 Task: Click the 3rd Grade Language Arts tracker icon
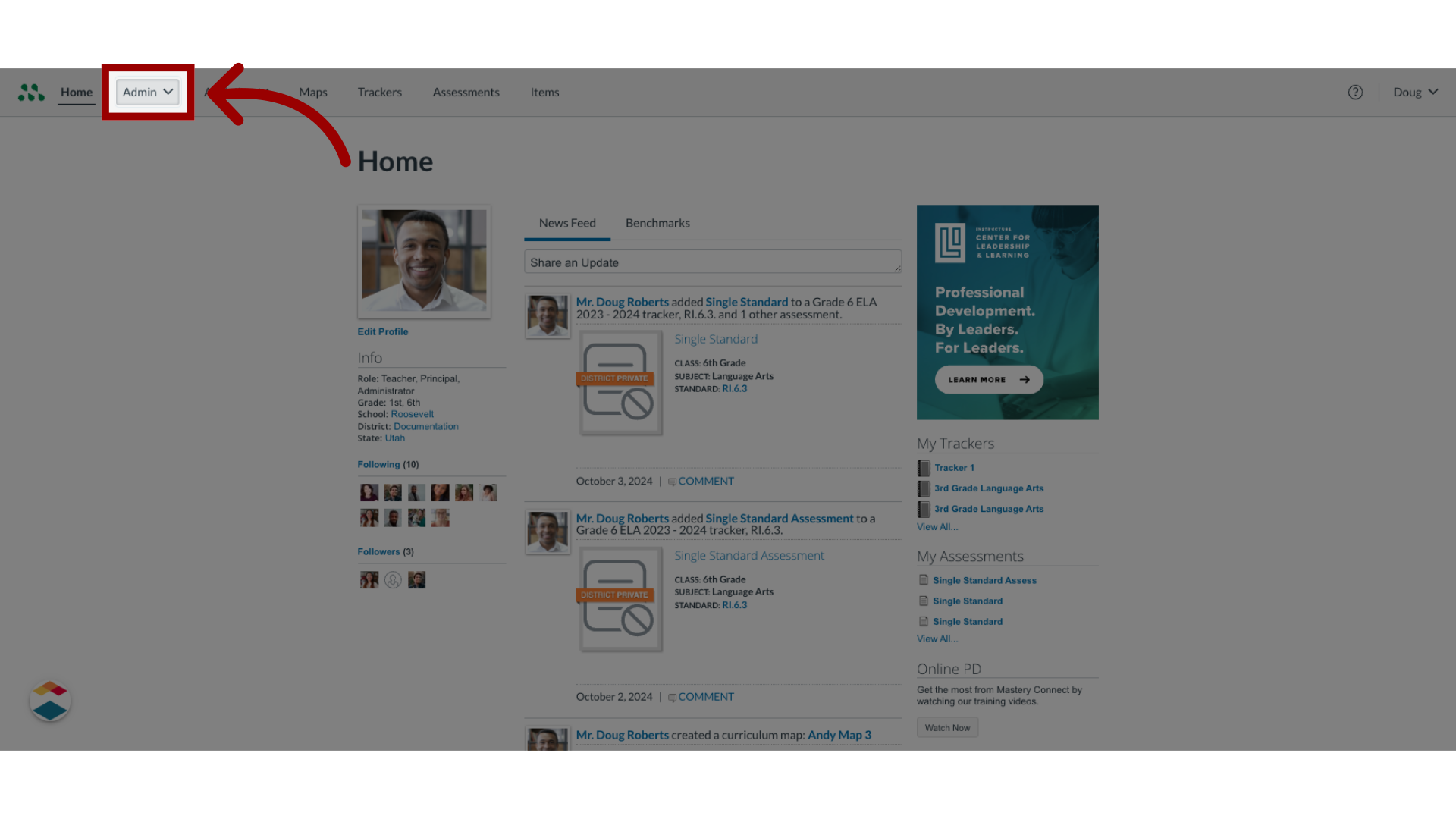[923, 488]
